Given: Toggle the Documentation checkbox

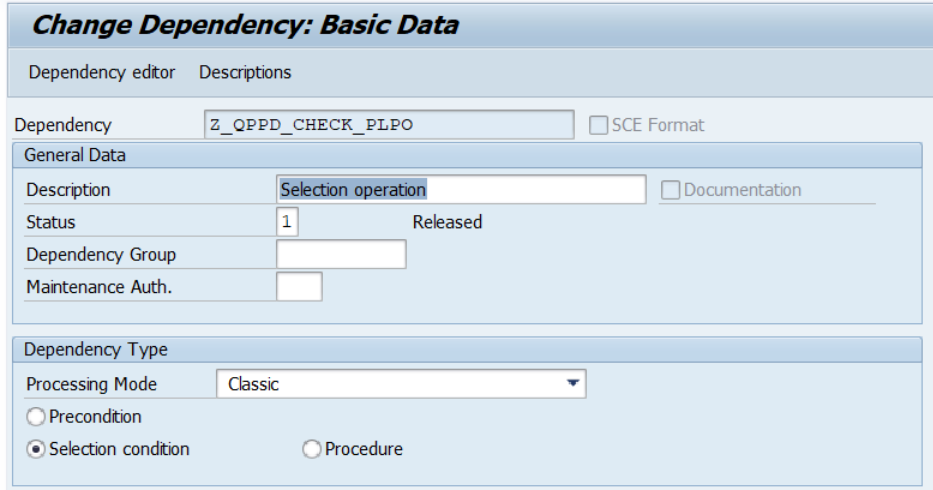Looking at the screenshot, I should tap(669, 188).
